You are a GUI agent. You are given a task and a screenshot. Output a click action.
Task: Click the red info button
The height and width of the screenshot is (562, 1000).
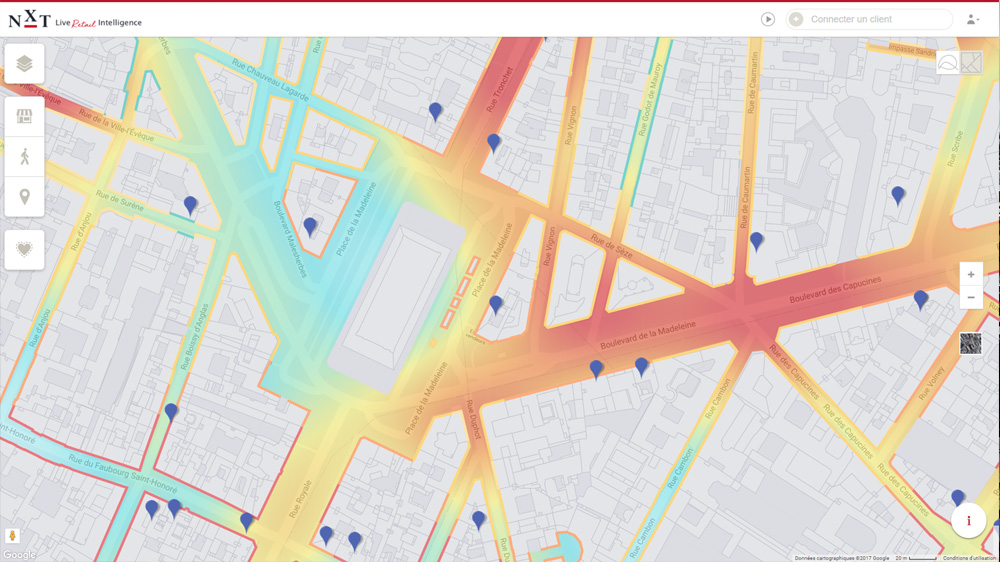[968, 521]
